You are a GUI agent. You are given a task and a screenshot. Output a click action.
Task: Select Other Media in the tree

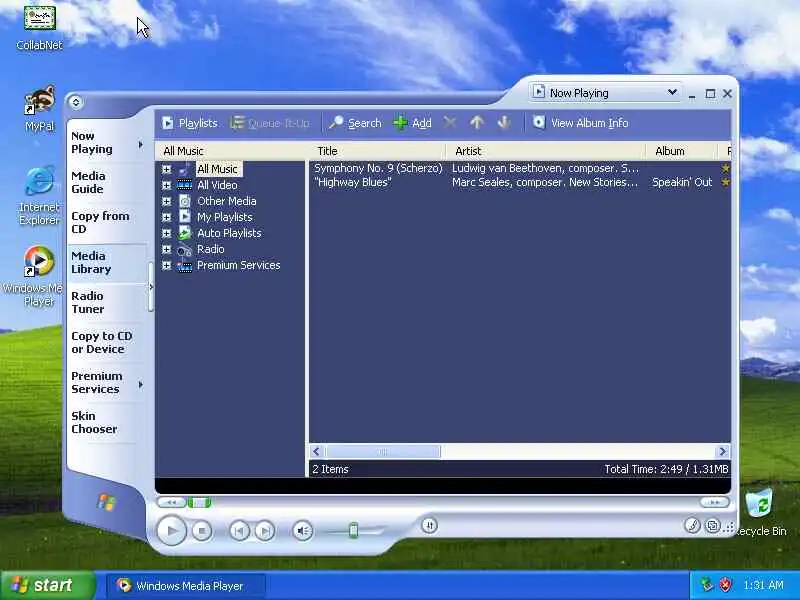point(227,201)
